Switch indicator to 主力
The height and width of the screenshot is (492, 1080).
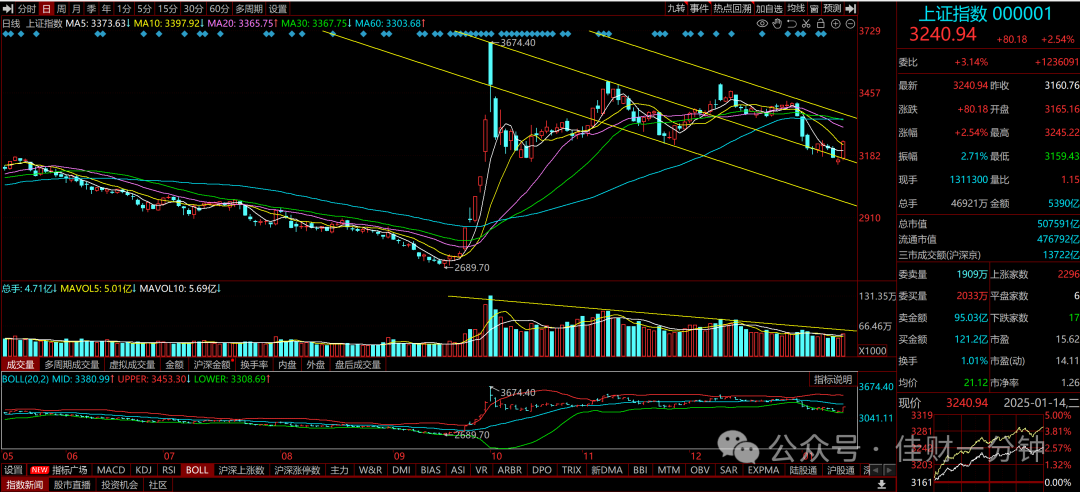click(x=339, y=470)
